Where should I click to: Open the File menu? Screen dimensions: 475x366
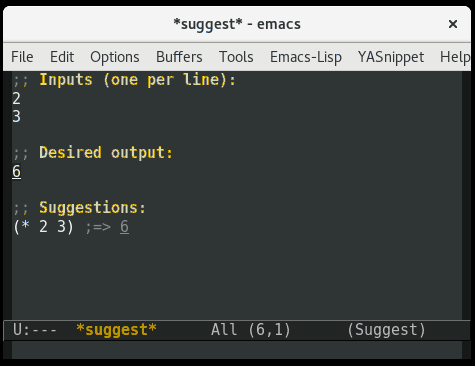click(x=22, y=57)
